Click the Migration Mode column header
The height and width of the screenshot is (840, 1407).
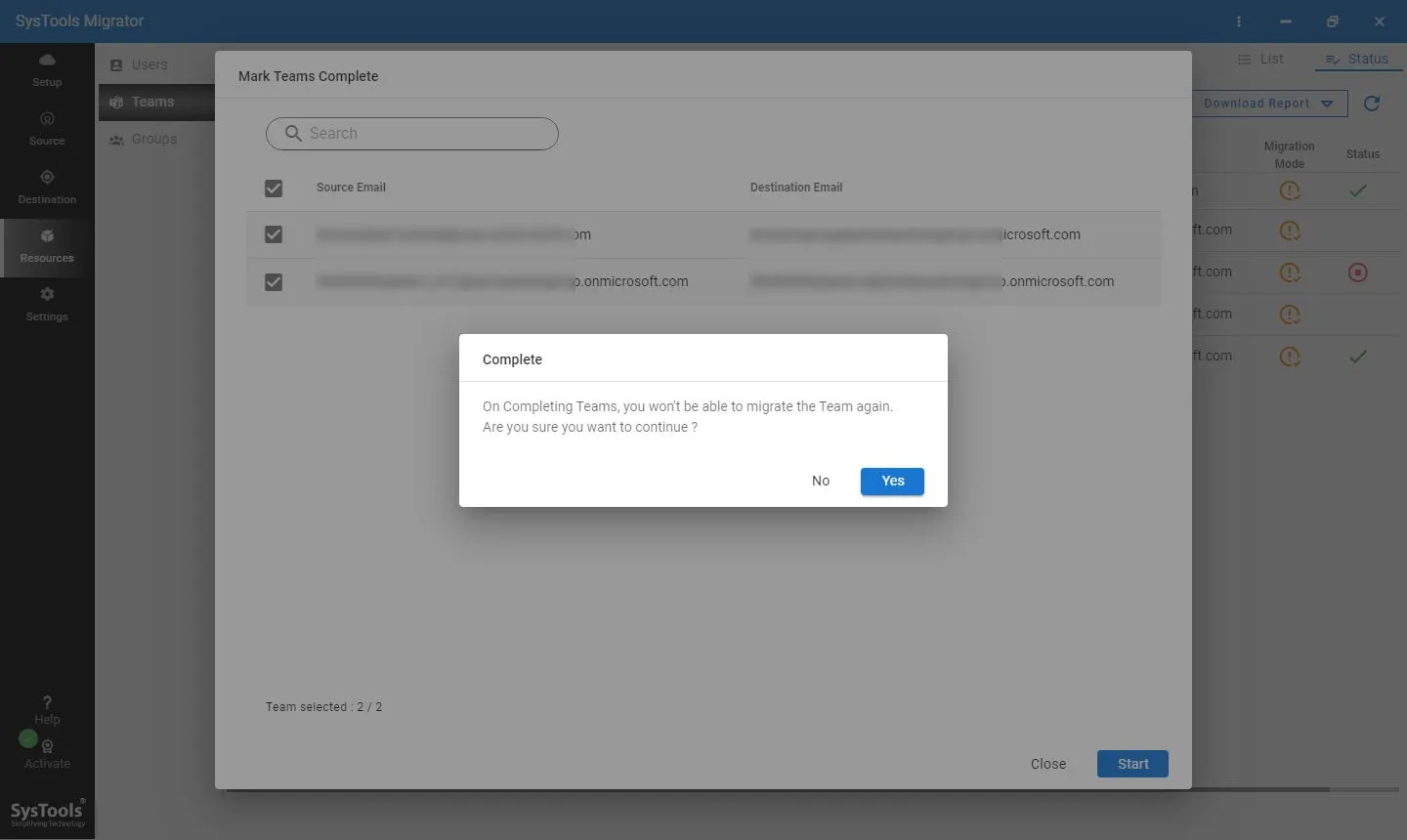pos(1289,154)
